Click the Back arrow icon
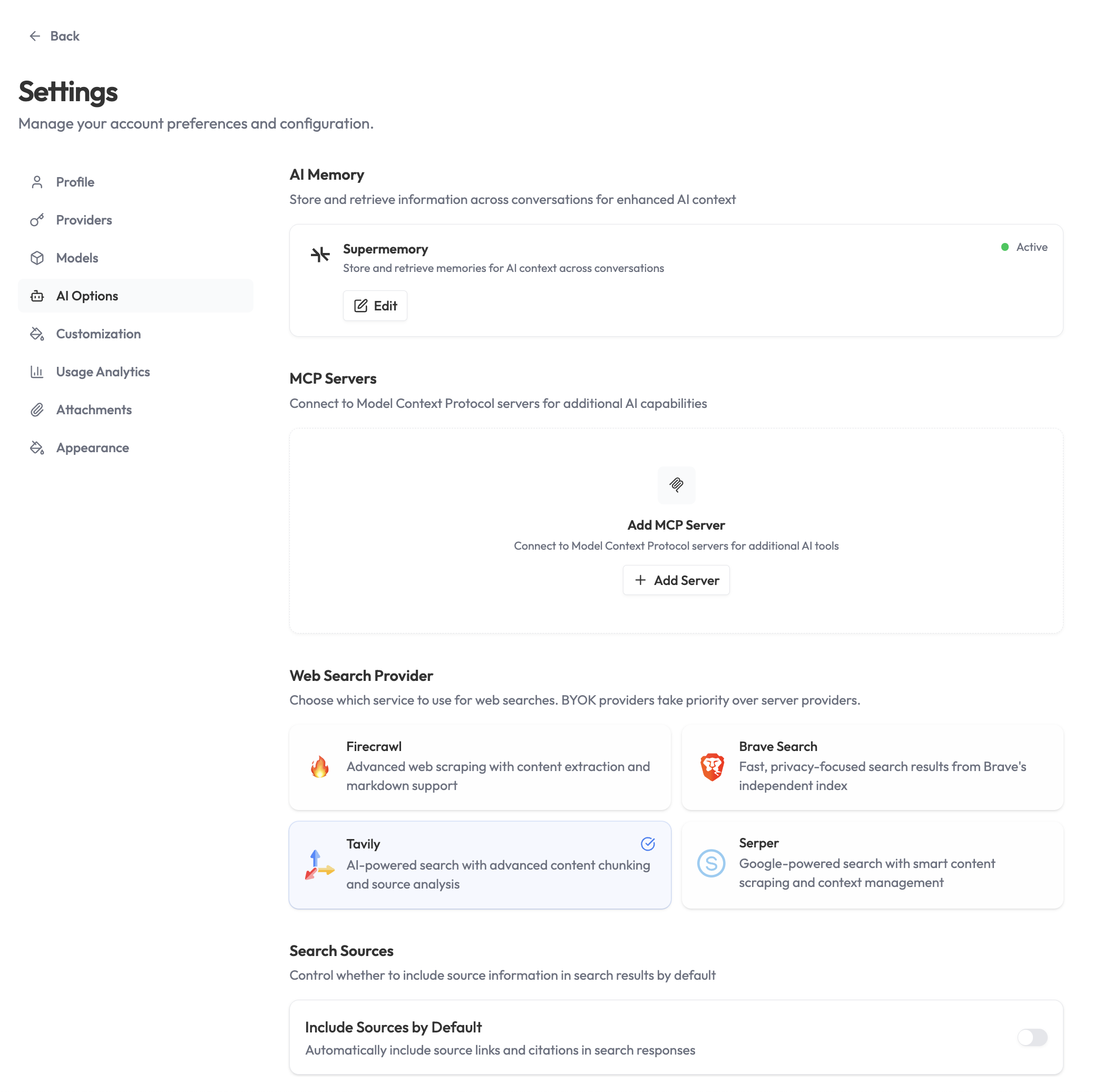This screenshot has width=1093, height=1092. pyautogui.click(x=35, y=36)
